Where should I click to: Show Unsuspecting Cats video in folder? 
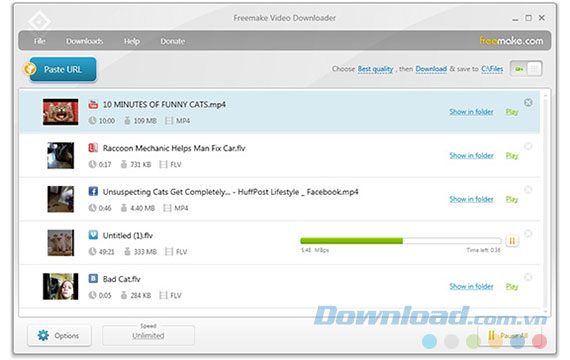471,199
